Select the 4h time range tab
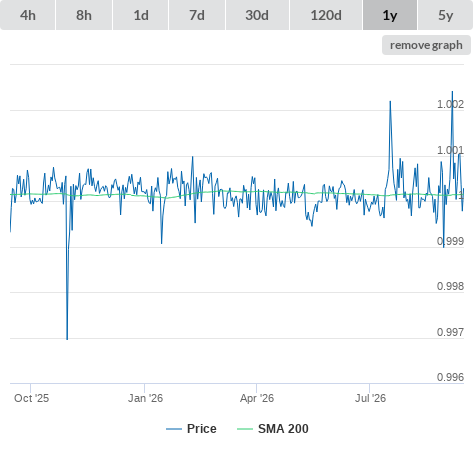Image resolution: width=474 pixels, height=455 pixels. click(28, 15)
